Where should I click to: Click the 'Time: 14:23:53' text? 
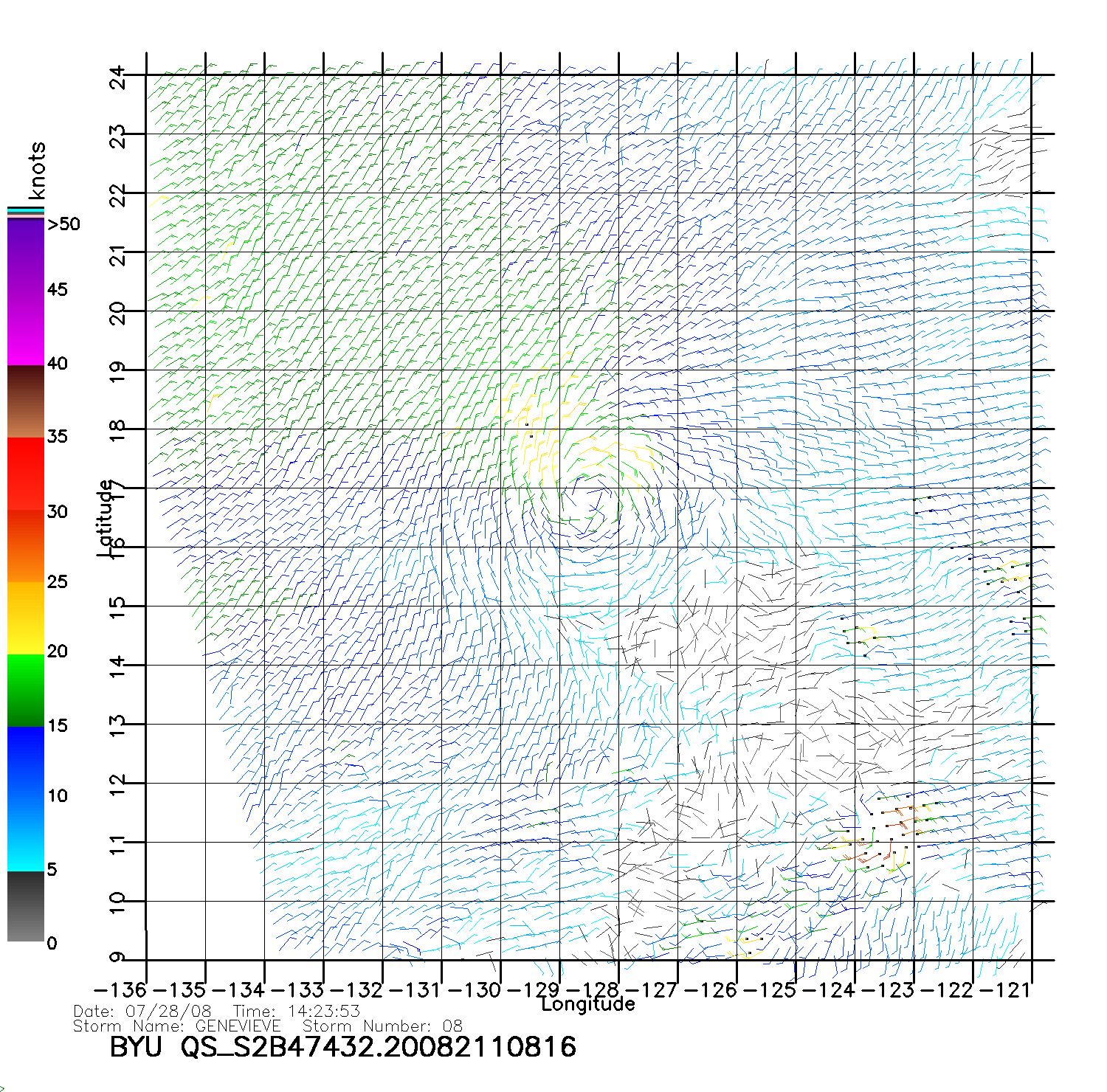[x=296, y=1011]
